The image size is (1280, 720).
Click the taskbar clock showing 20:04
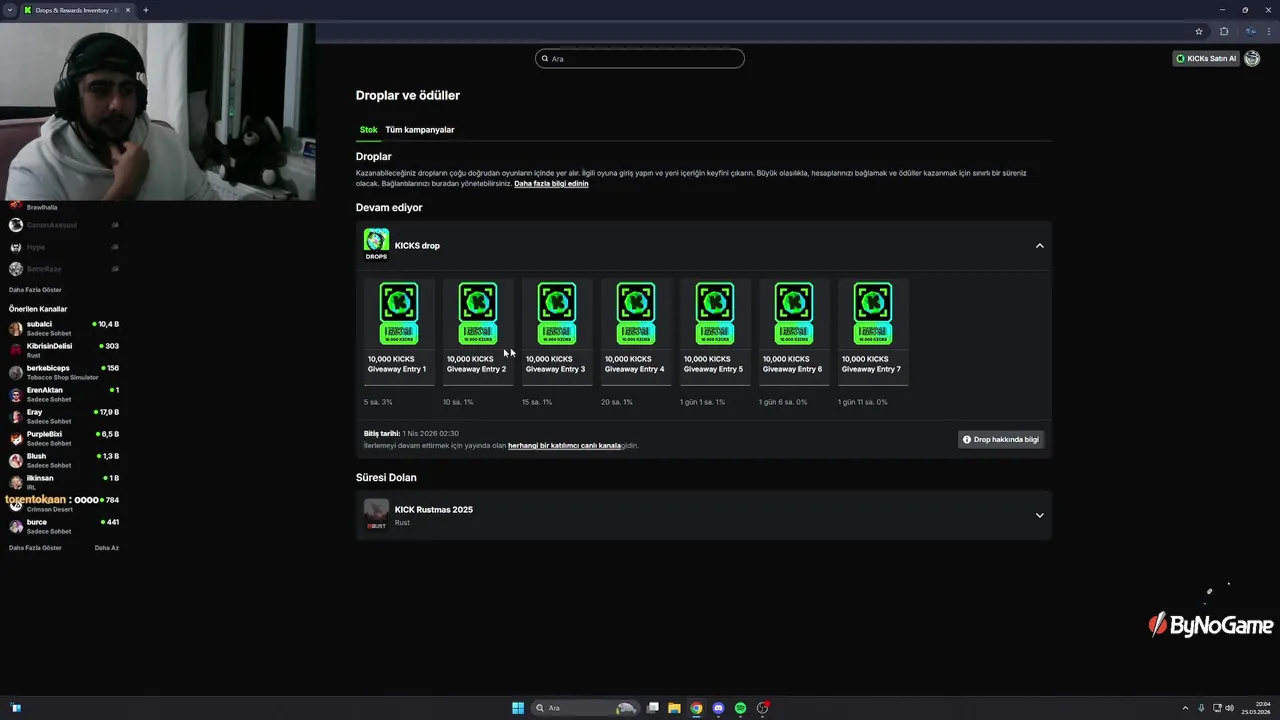pos(1256,708)
